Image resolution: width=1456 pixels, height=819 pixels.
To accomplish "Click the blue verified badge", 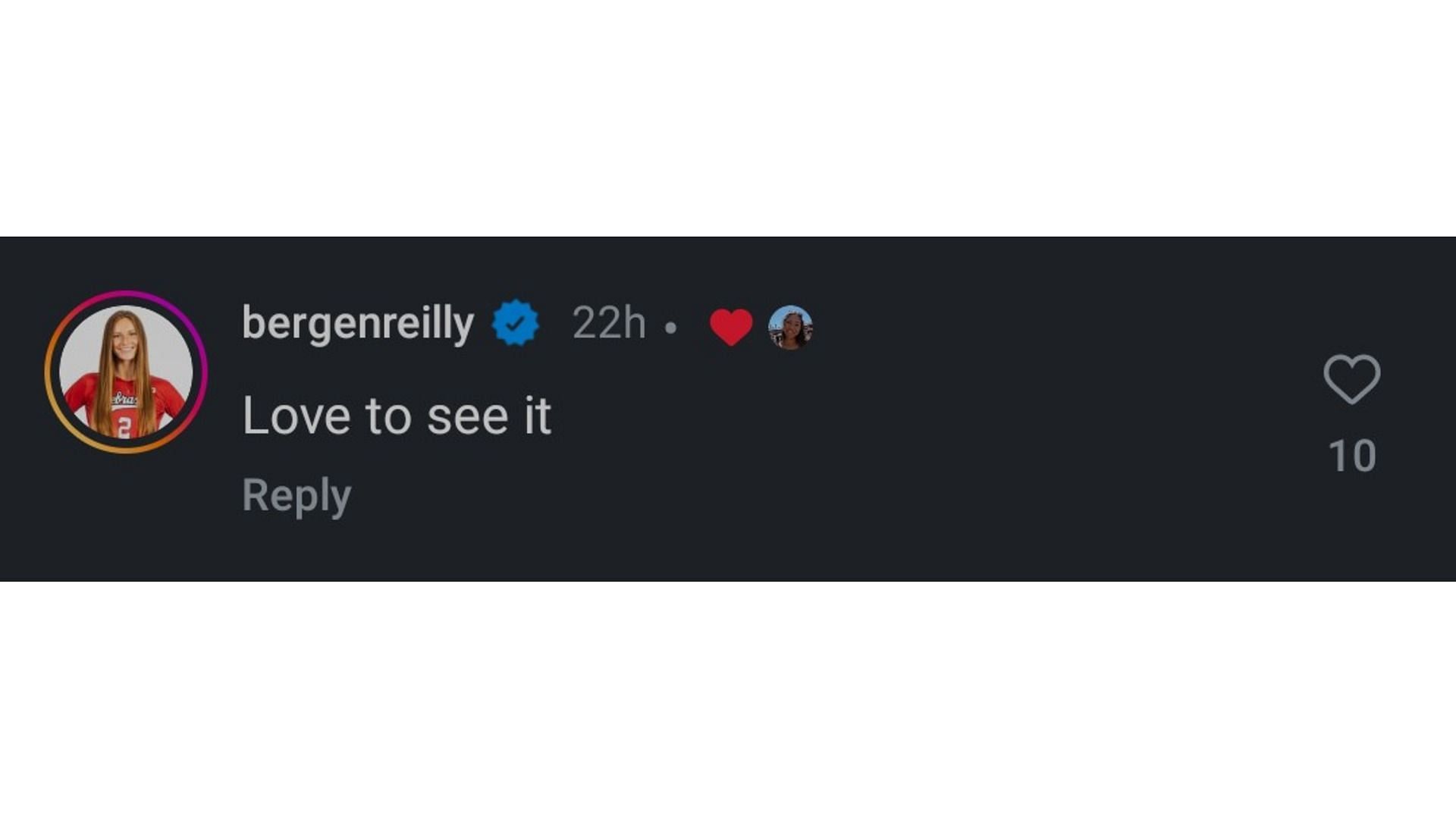I will [516, 323].
